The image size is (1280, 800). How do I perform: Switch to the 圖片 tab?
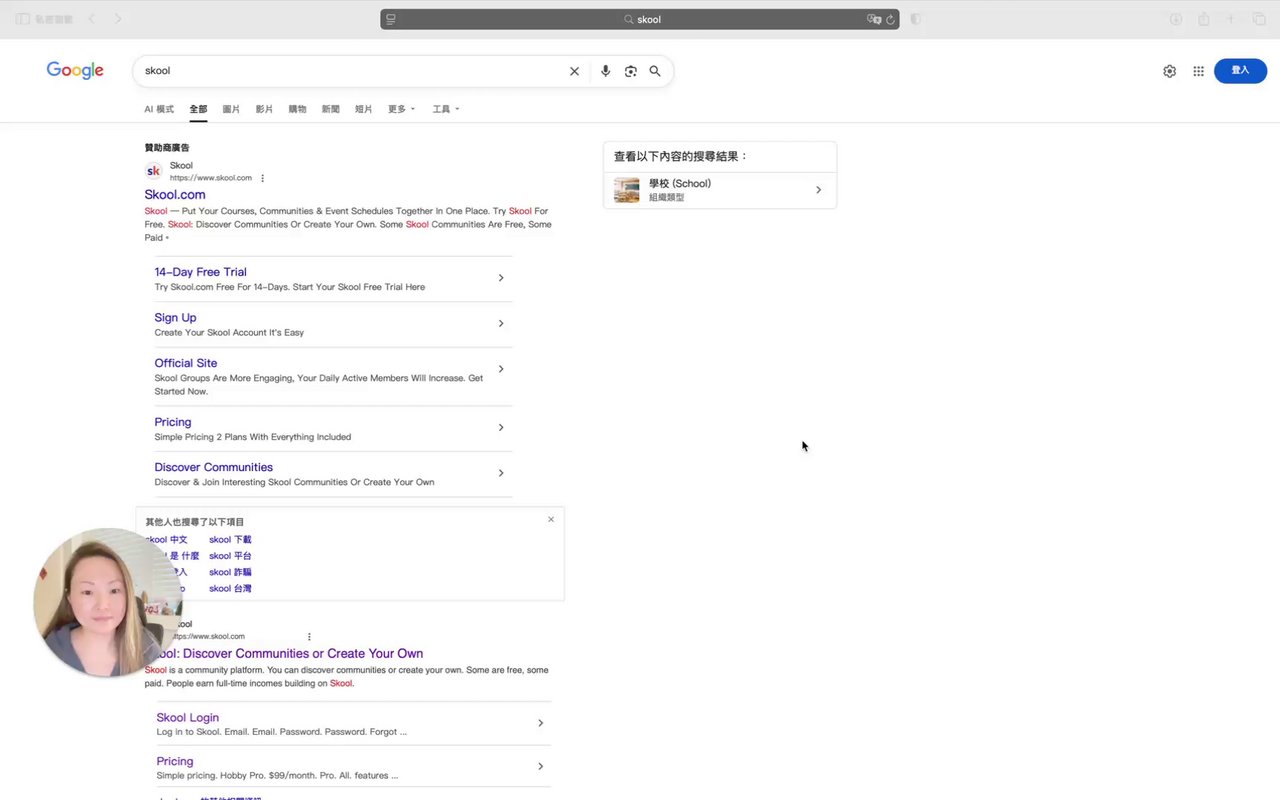pos(231,109)
